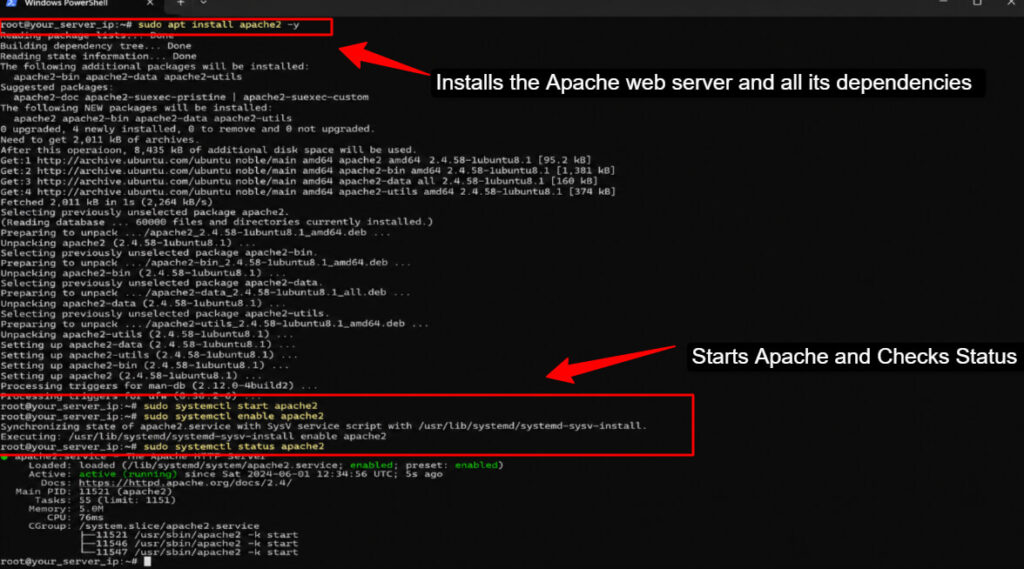Viewport: 1024px width, 569px height.
Task: Click the 'Memory: 5.0M' line
Action: pos(66,509)
